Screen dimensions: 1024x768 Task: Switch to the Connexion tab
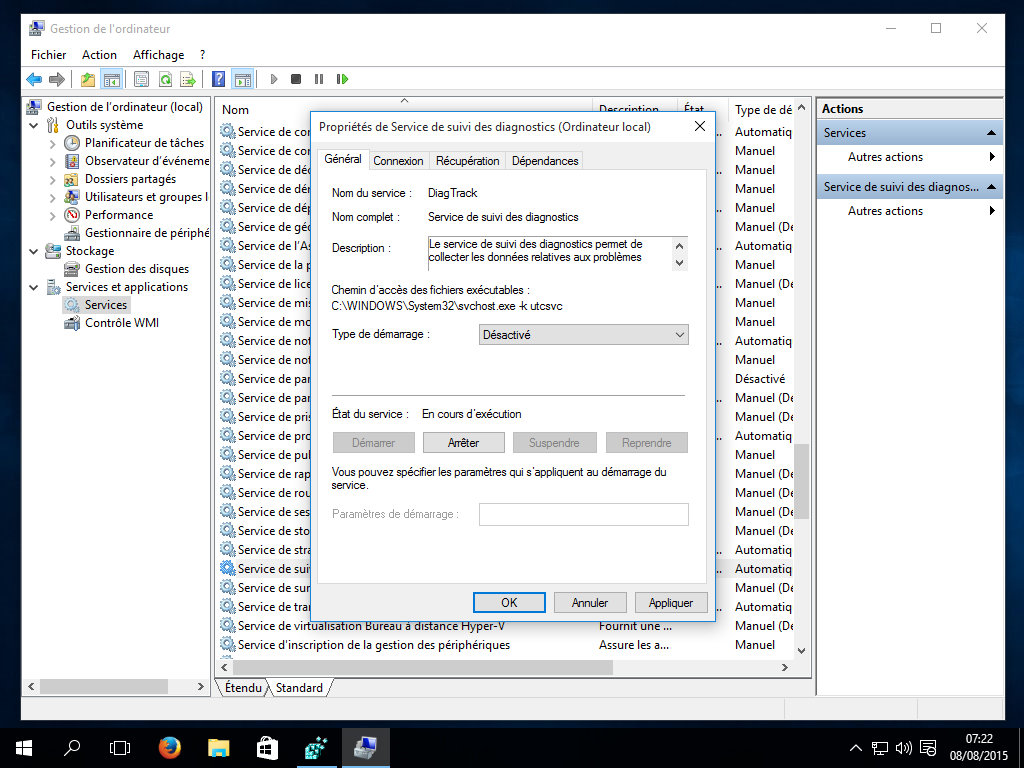[x=398, y=161]
